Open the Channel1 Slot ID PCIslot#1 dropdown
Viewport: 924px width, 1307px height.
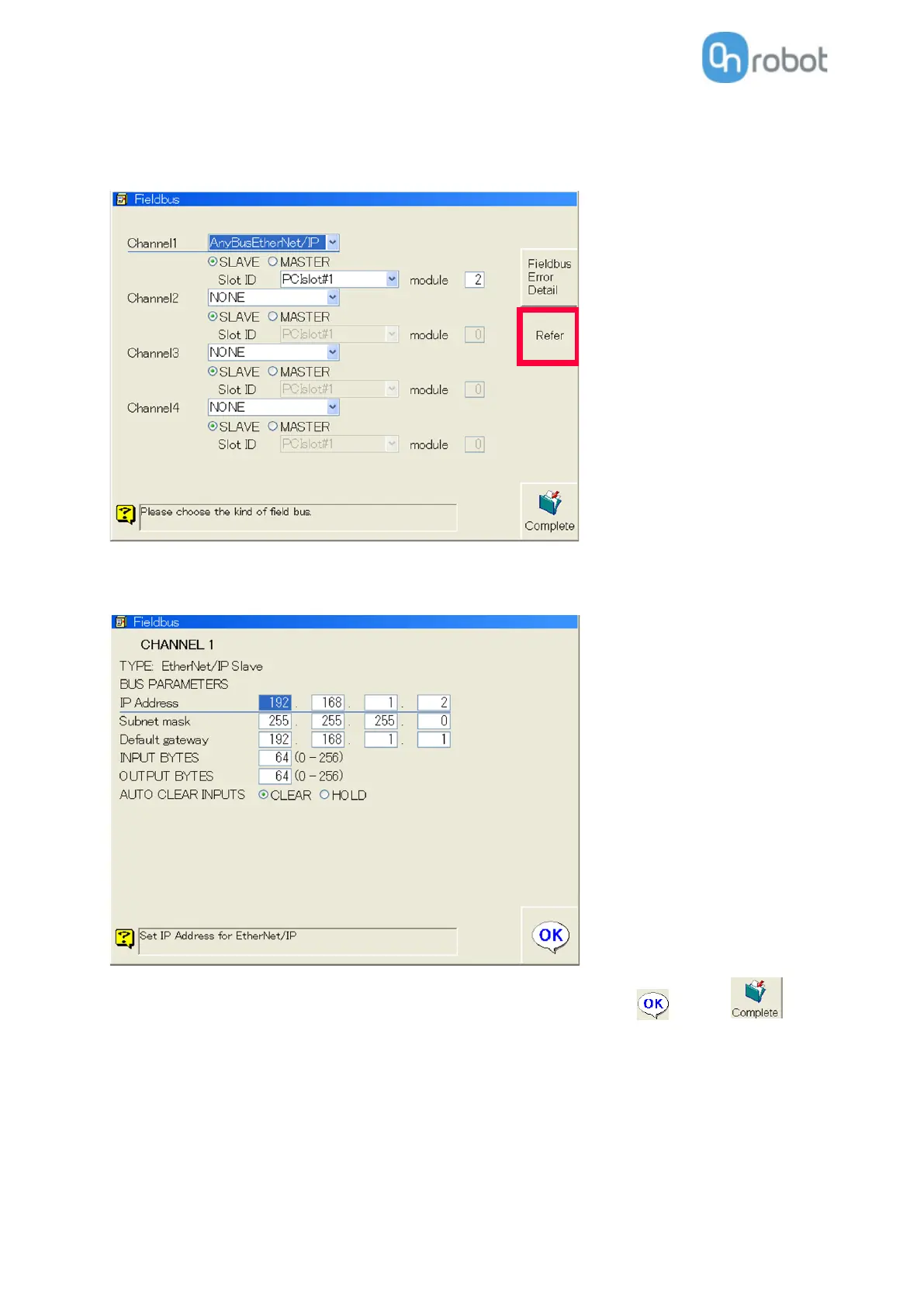340,279
